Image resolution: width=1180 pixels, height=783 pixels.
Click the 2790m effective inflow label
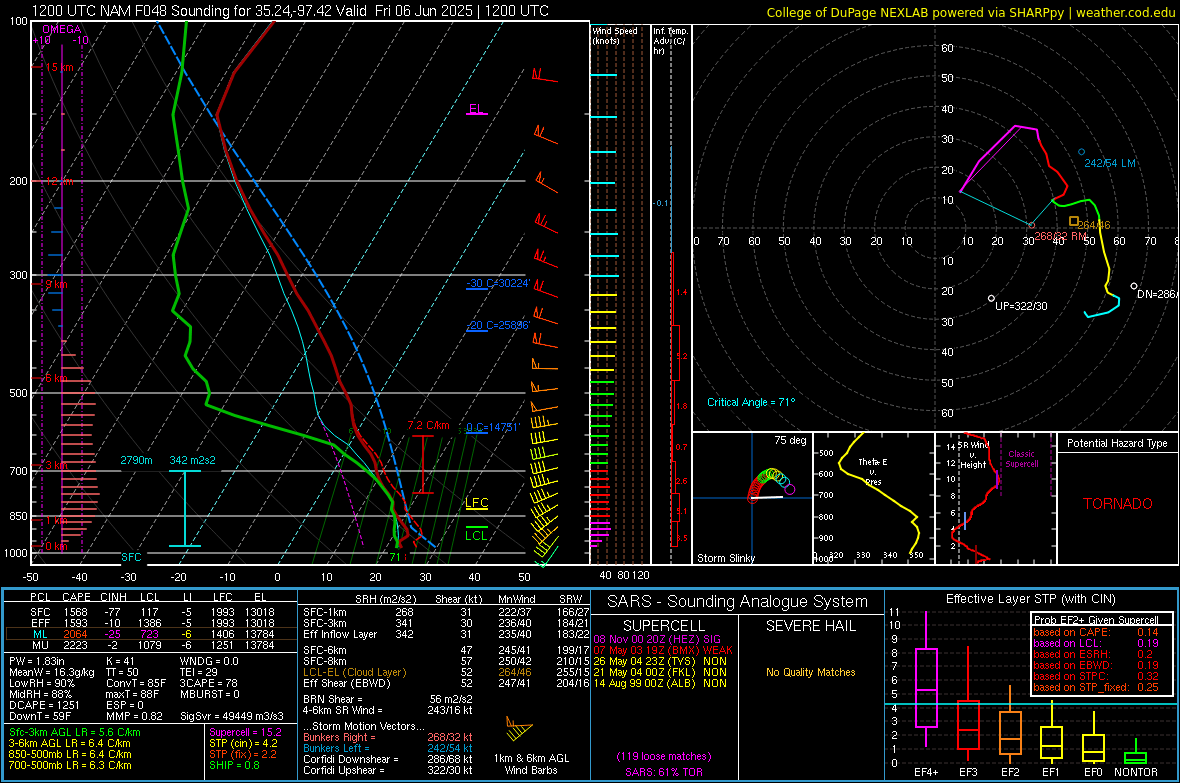[x=136, y=460]
